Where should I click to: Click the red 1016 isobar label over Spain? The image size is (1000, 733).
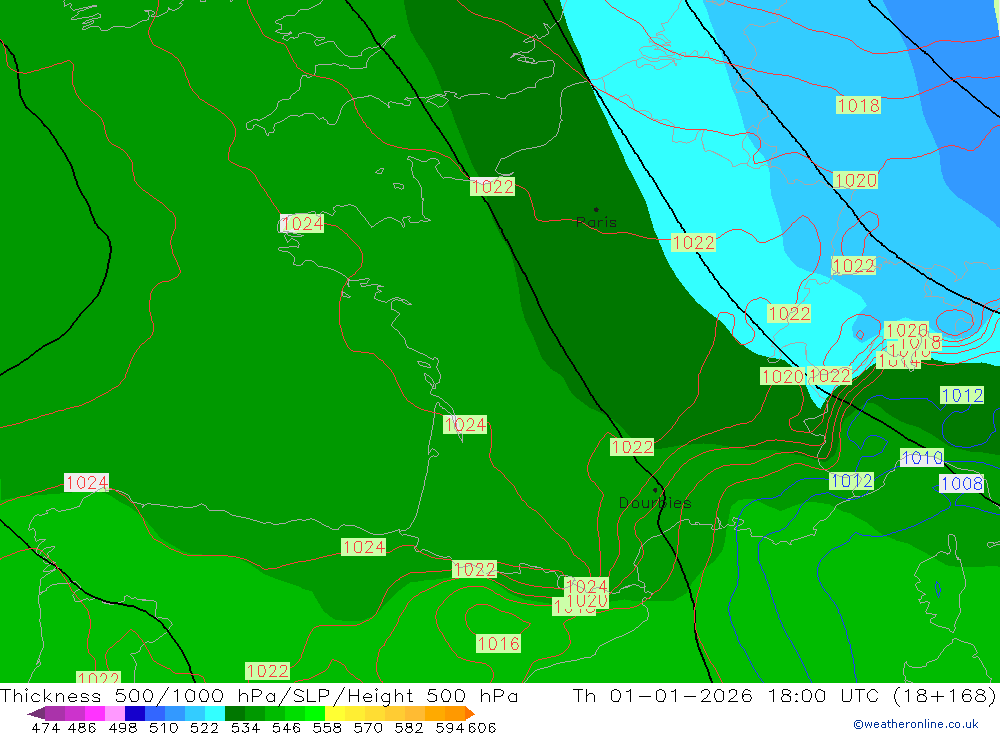tap(499, 644)
